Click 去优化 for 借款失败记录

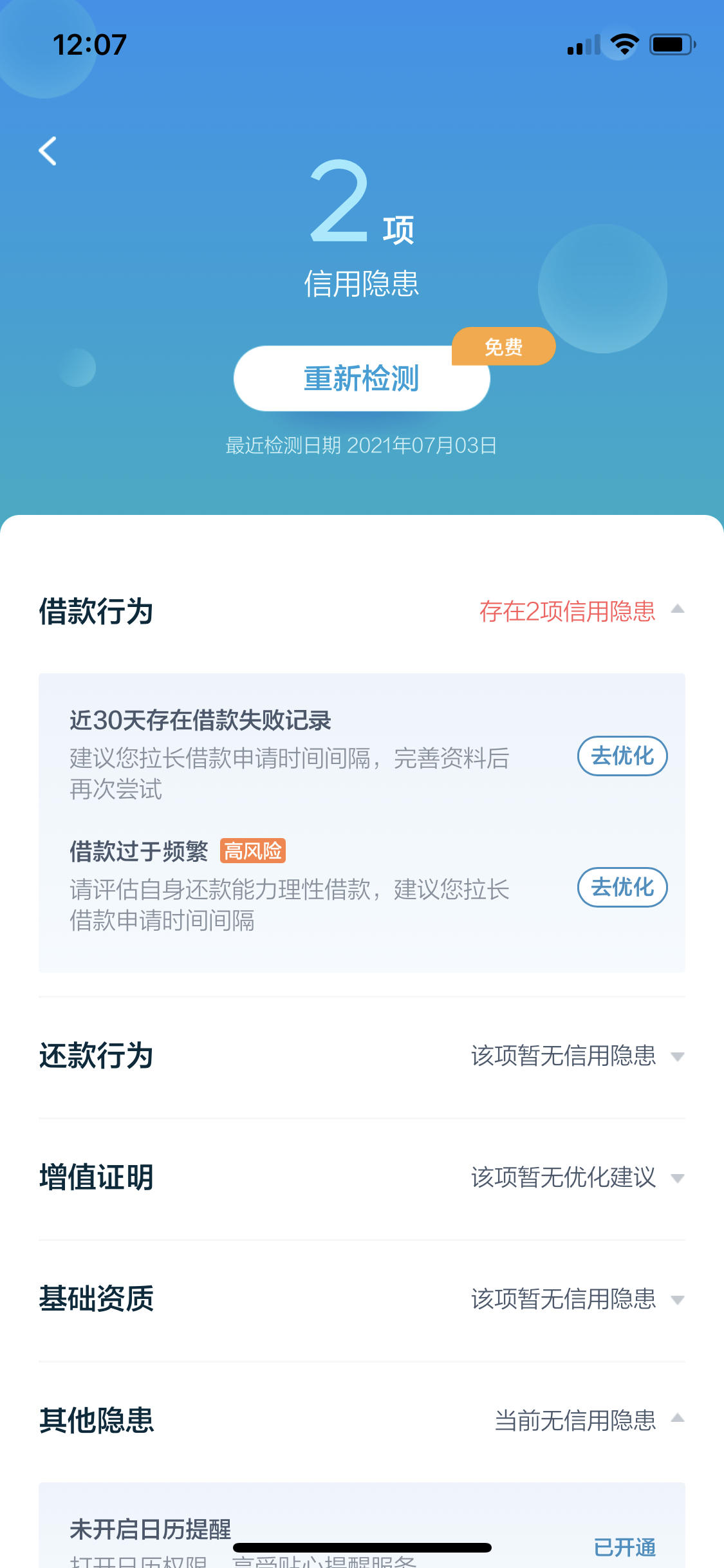point(622,756)
